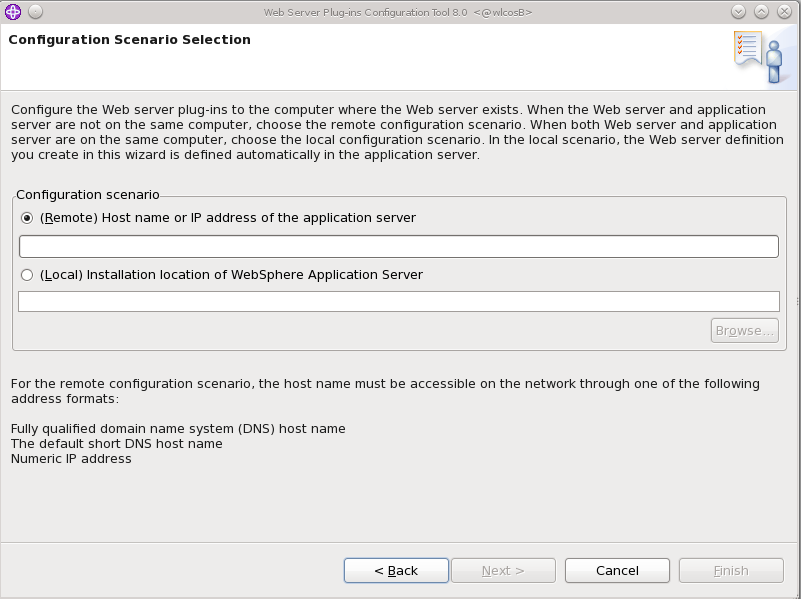Screen dimensions: 801x599
Task: Focus the WebSphere installation location field
Action: [x=399, y=301]
